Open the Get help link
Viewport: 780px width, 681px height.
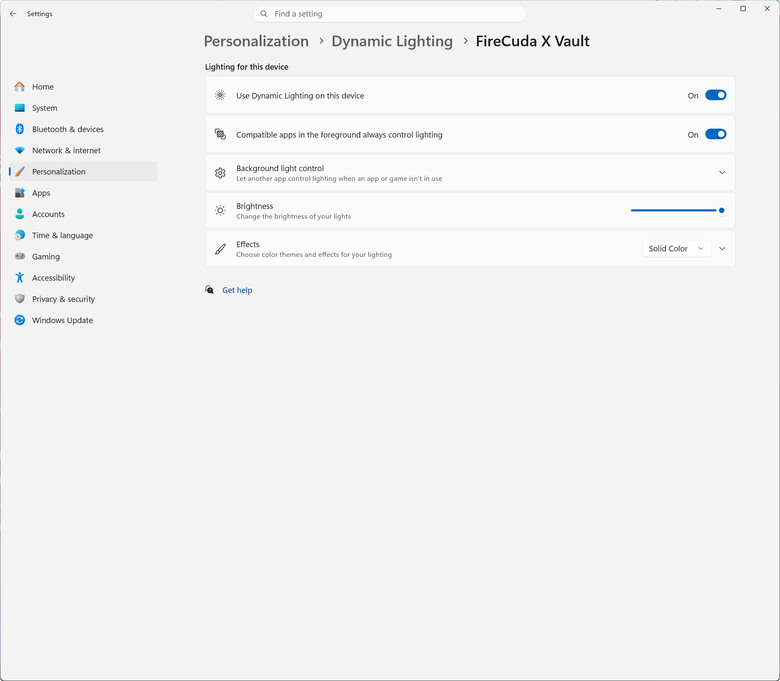point(237,290)
